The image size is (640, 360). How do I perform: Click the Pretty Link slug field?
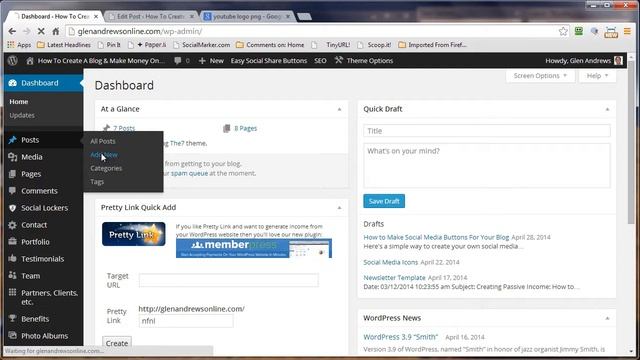(186, 321)
